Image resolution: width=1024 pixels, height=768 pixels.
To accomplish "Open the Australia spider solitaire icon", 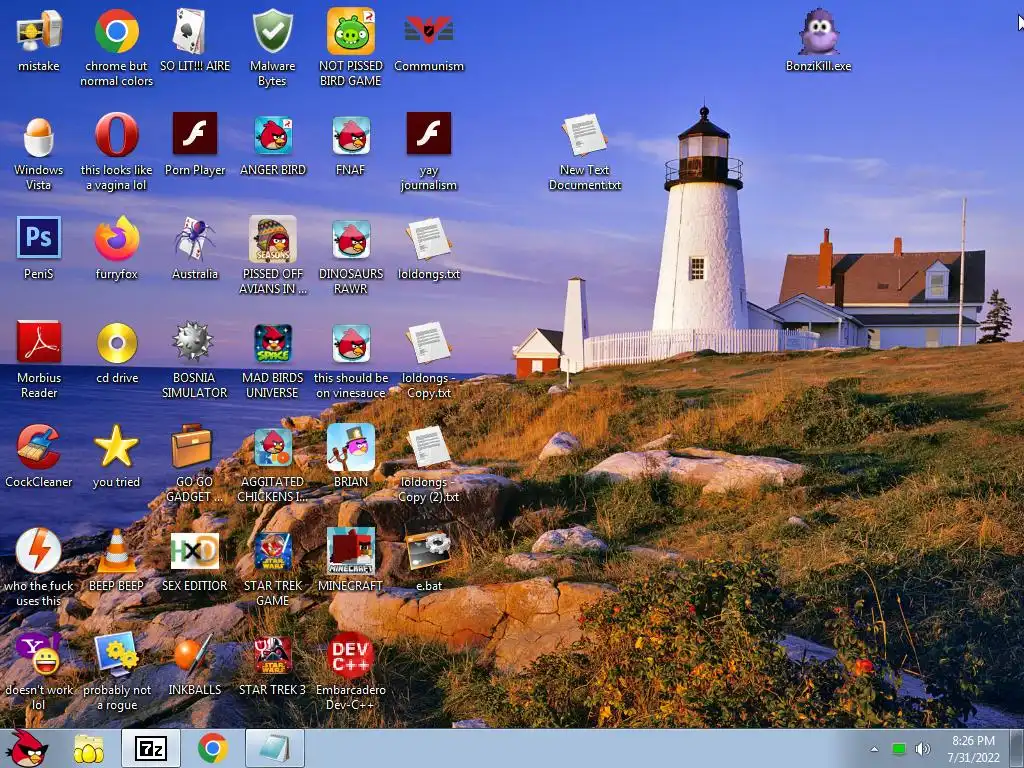I will click(x=194, y=238).
